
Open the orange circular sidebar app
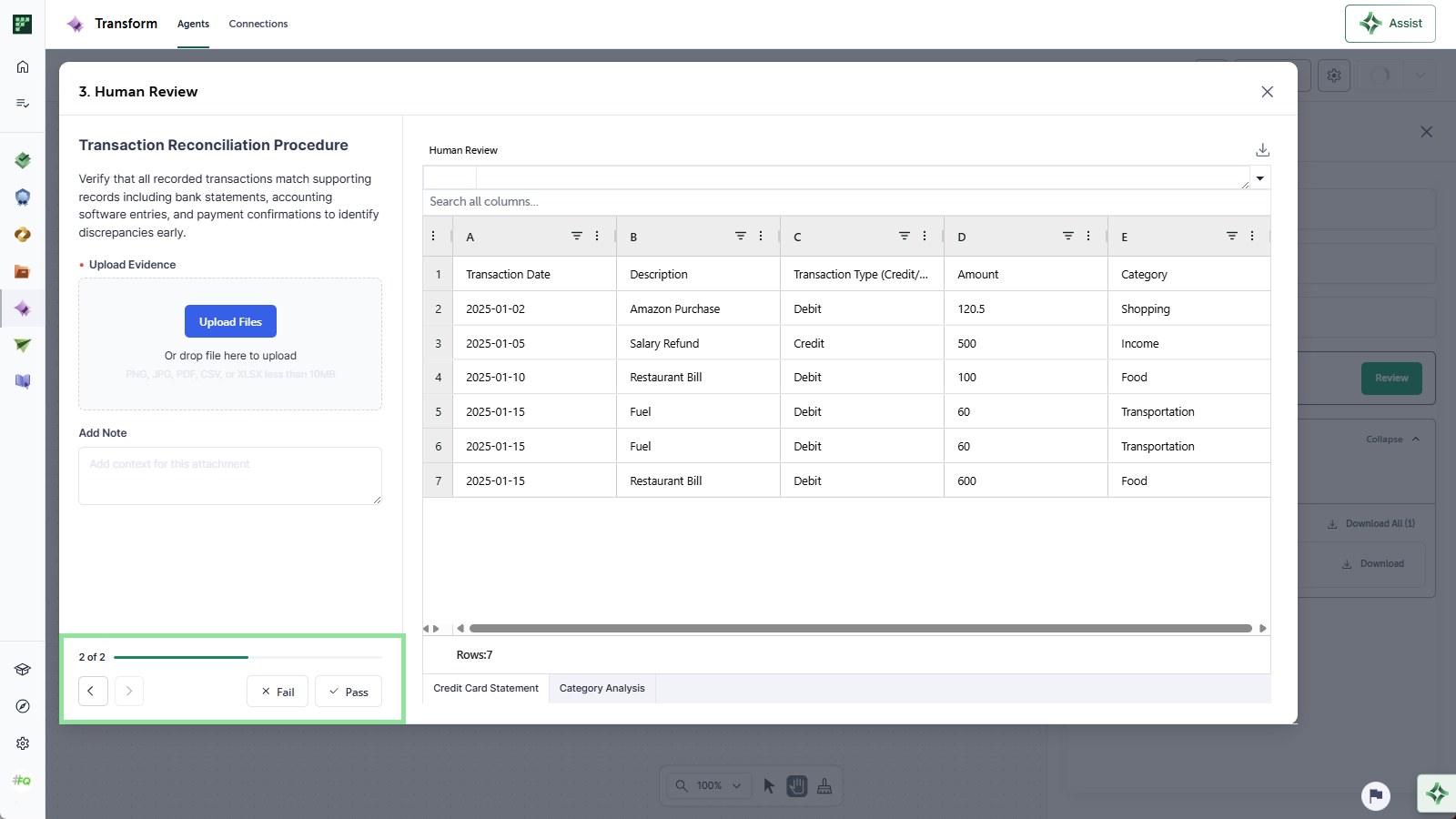click(23, 235)
